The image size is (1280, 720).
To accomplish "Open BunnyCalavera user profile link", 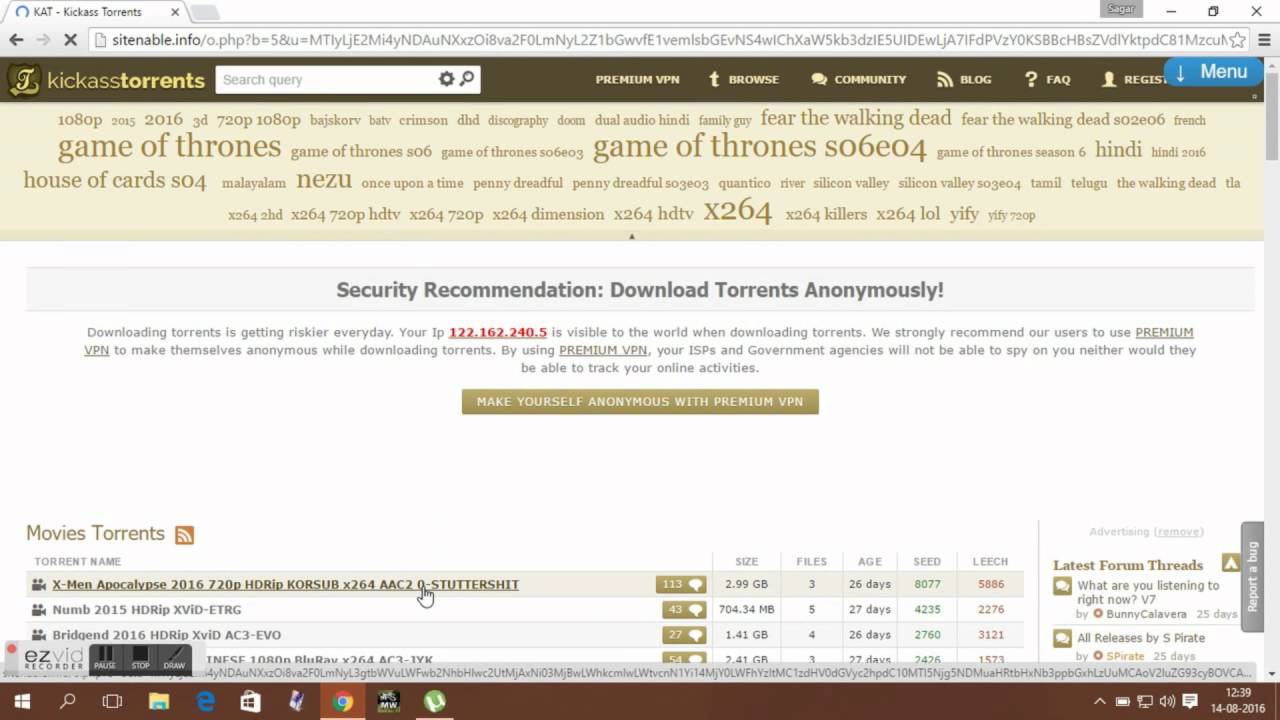I will point(1147,614).
